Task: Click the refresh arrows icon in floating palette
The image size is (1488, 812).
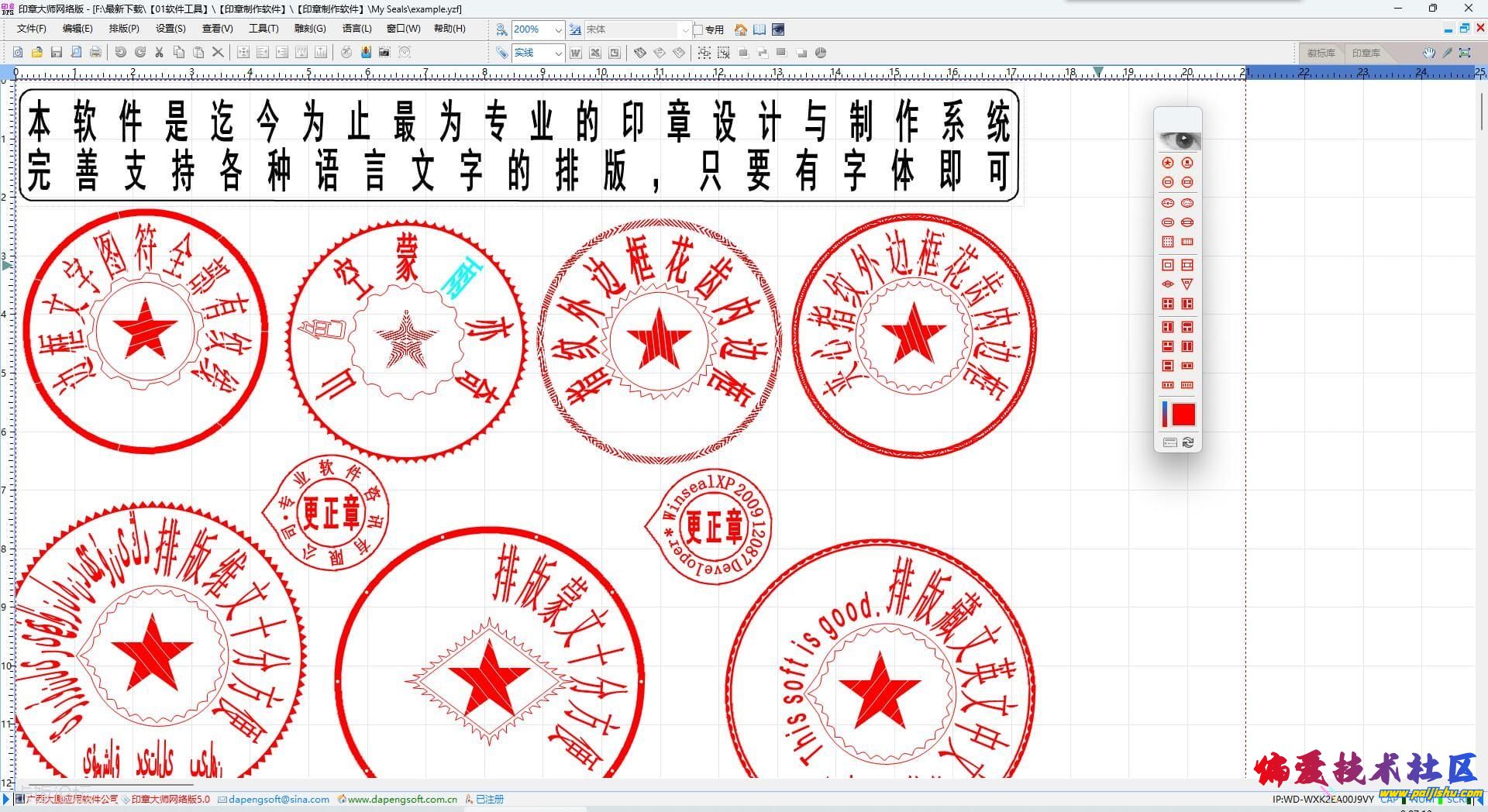Action: click(x=1187, y=442)
